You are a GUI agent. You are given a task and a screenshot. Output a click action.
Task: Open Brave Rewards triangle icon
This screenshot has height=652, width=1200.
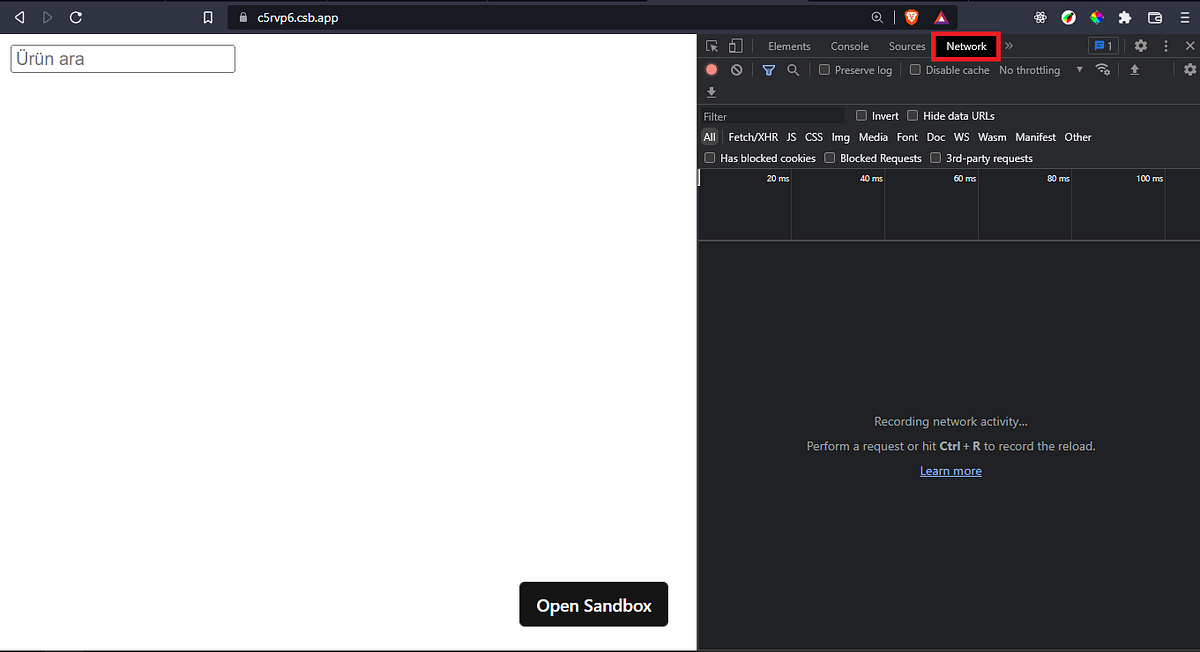pyautogui.click(x=941, y=17)
